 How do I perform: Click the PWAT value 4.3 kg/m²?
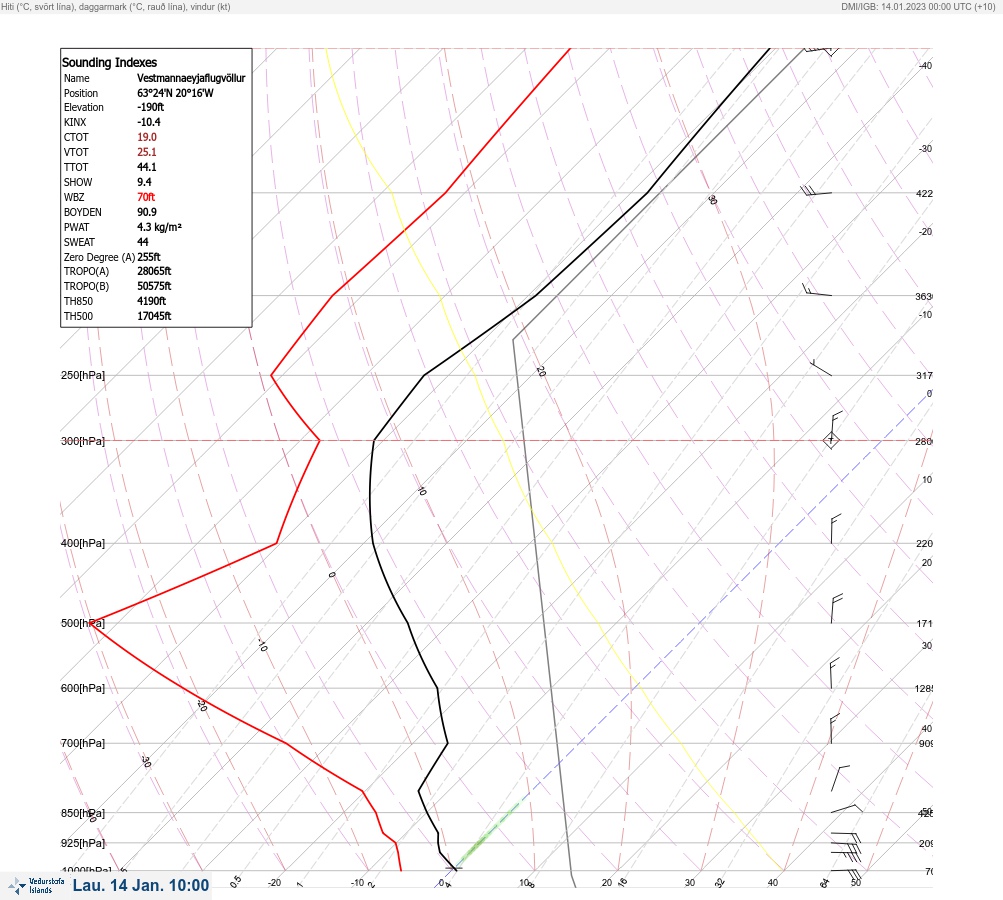click(159, 227)
